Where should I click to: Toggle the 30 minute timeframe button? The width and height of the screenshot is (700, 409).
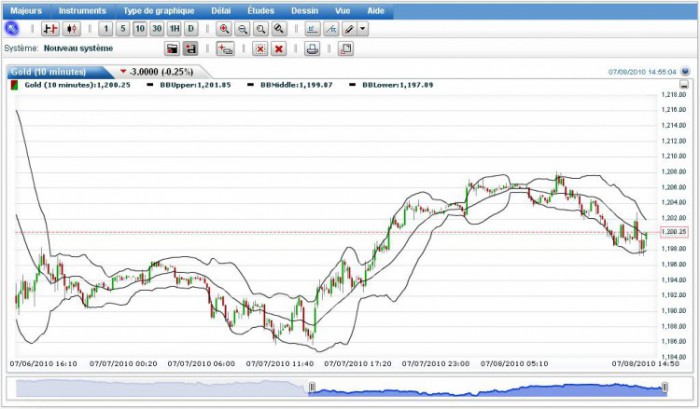(157, 29)
